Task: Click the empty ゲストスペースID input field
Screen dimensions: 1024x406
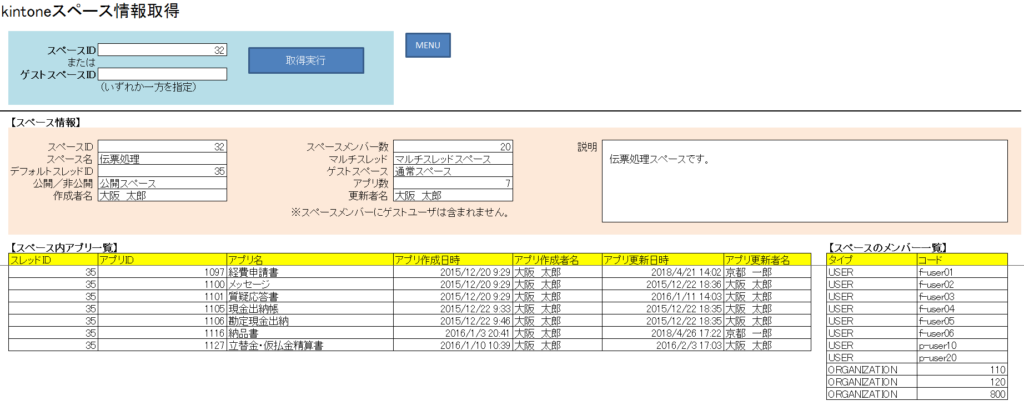Action: click(x=162, y=74)
